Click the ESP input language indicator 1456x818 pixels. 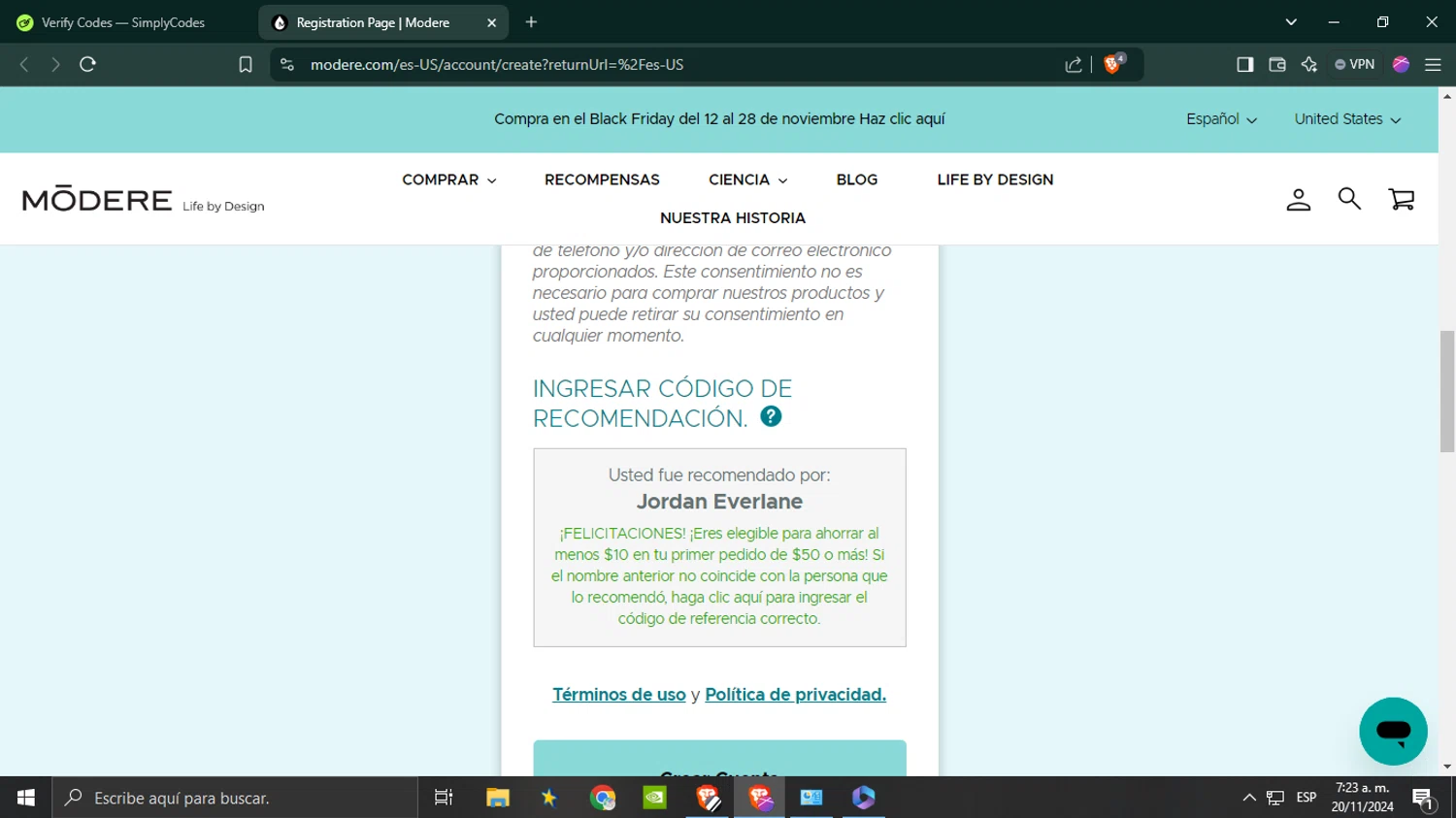(x=1307, y=798)
